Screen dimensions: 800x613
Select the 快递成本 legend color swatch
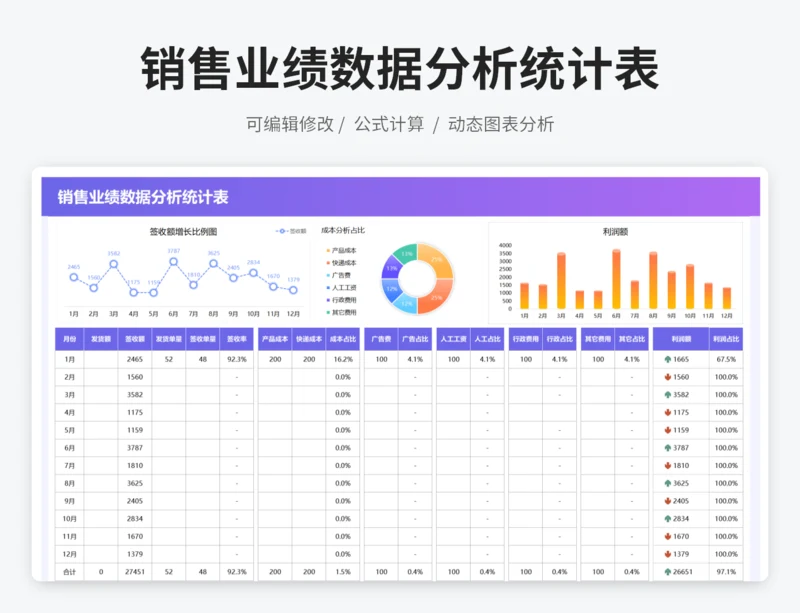tap(328, 263)
